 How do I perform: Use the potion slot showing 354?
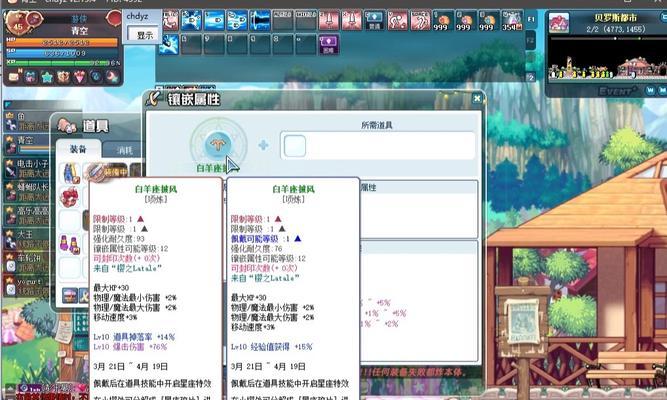(x=512, y=20)
